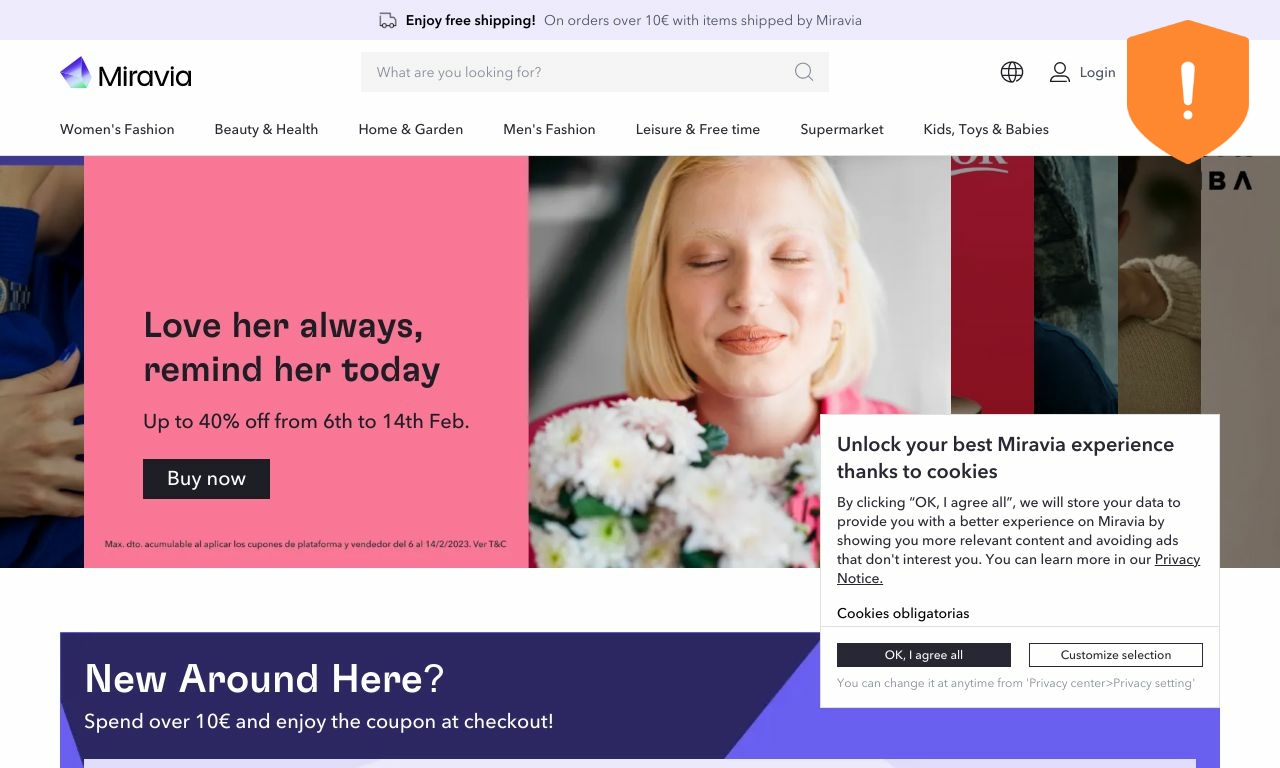Screen dimensions: 1280x768
Task: Open Kids, Toys & Babies category
Action: (x=986, y=129)
